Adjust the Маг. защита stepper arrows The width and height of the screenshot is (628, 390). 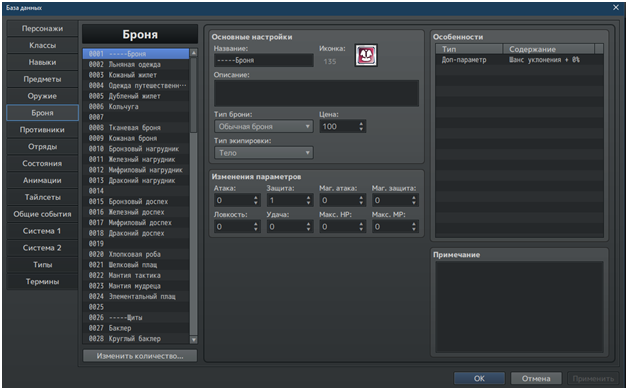[414, 200]
